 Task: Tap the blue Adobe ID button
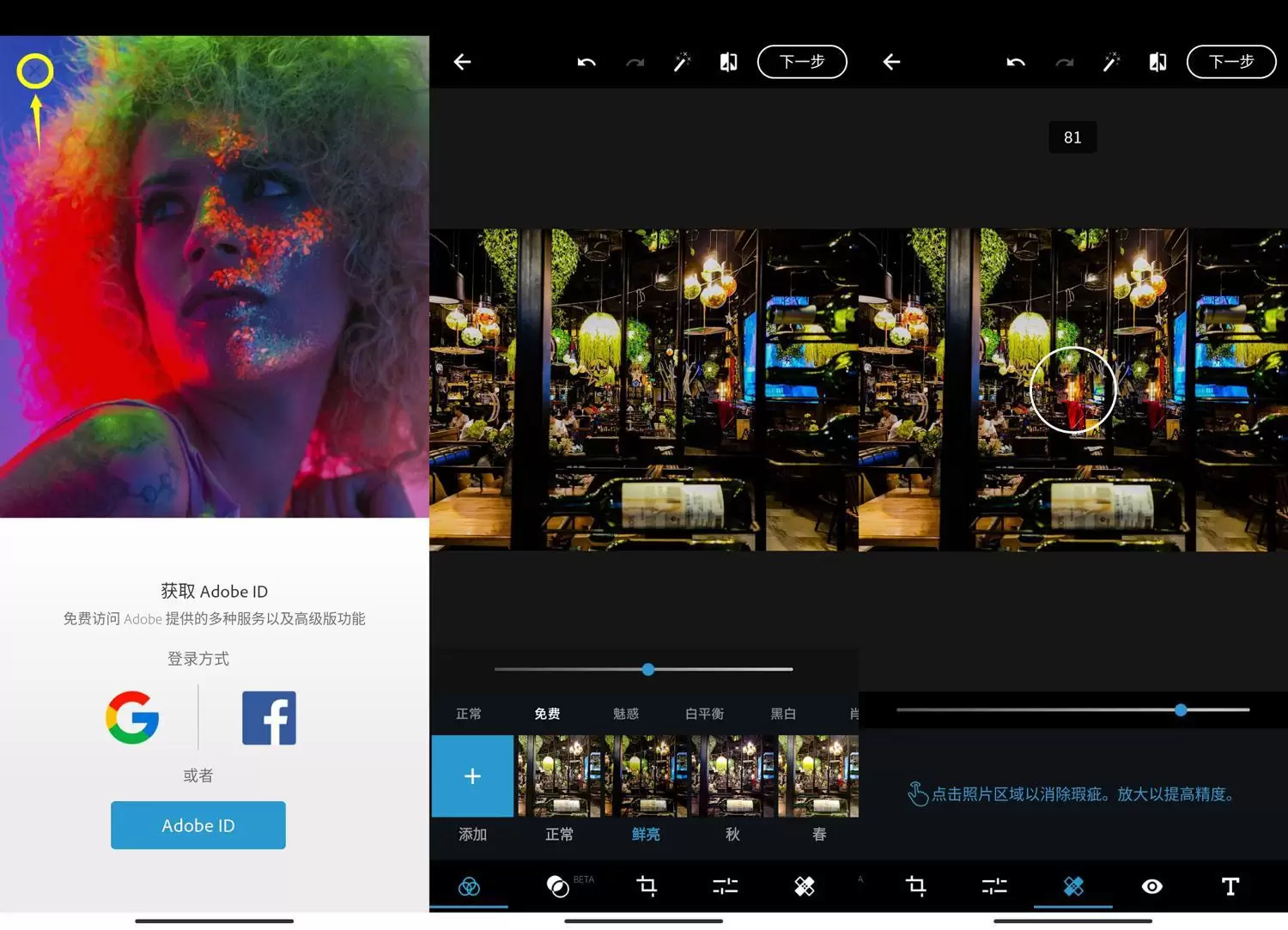point(198,825)
